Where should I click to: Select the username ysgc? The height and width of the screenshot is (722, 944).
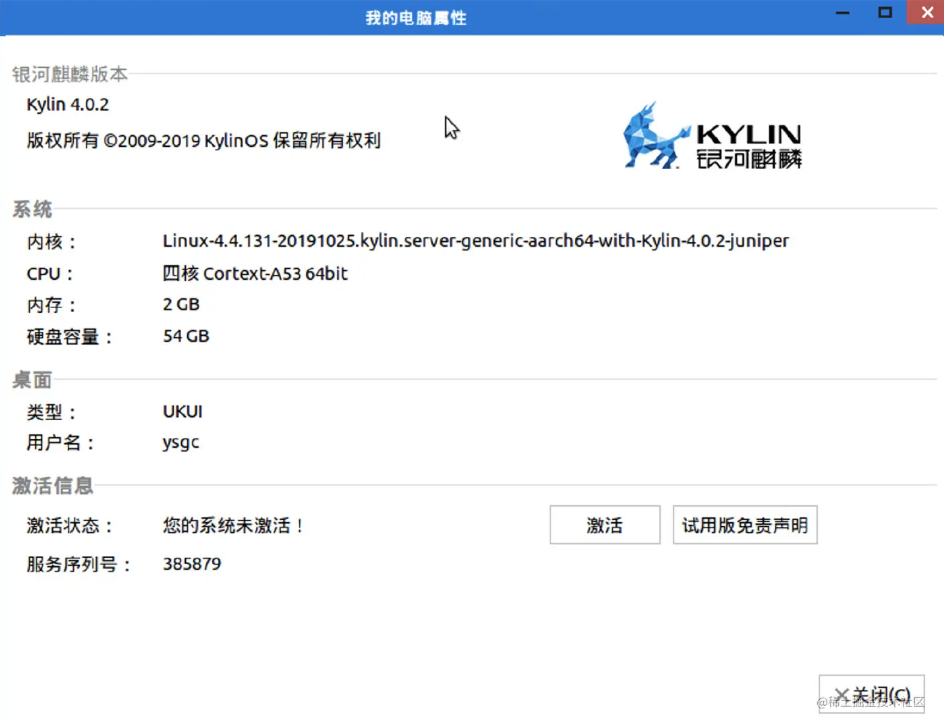pyautogui.click(x=180, y=442)
